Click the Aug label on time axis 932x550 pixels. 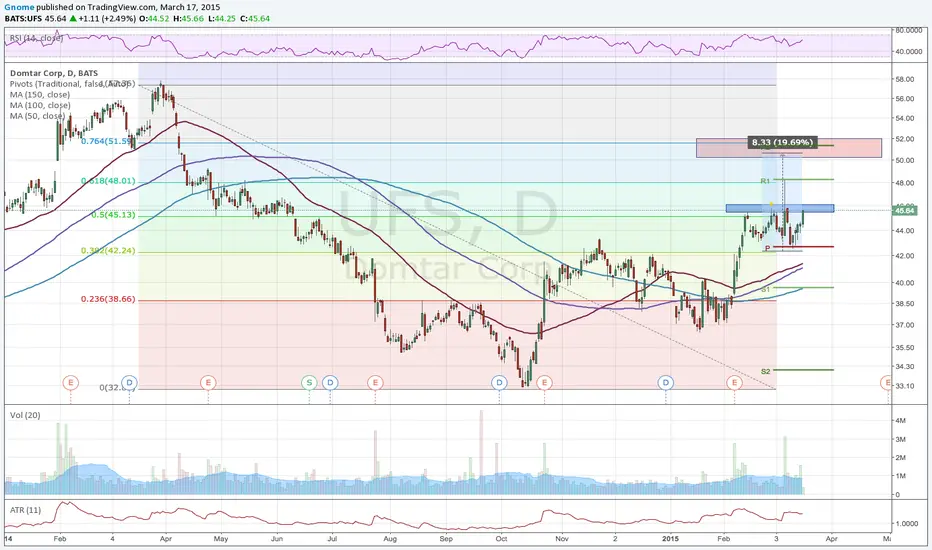pos(390,539)
